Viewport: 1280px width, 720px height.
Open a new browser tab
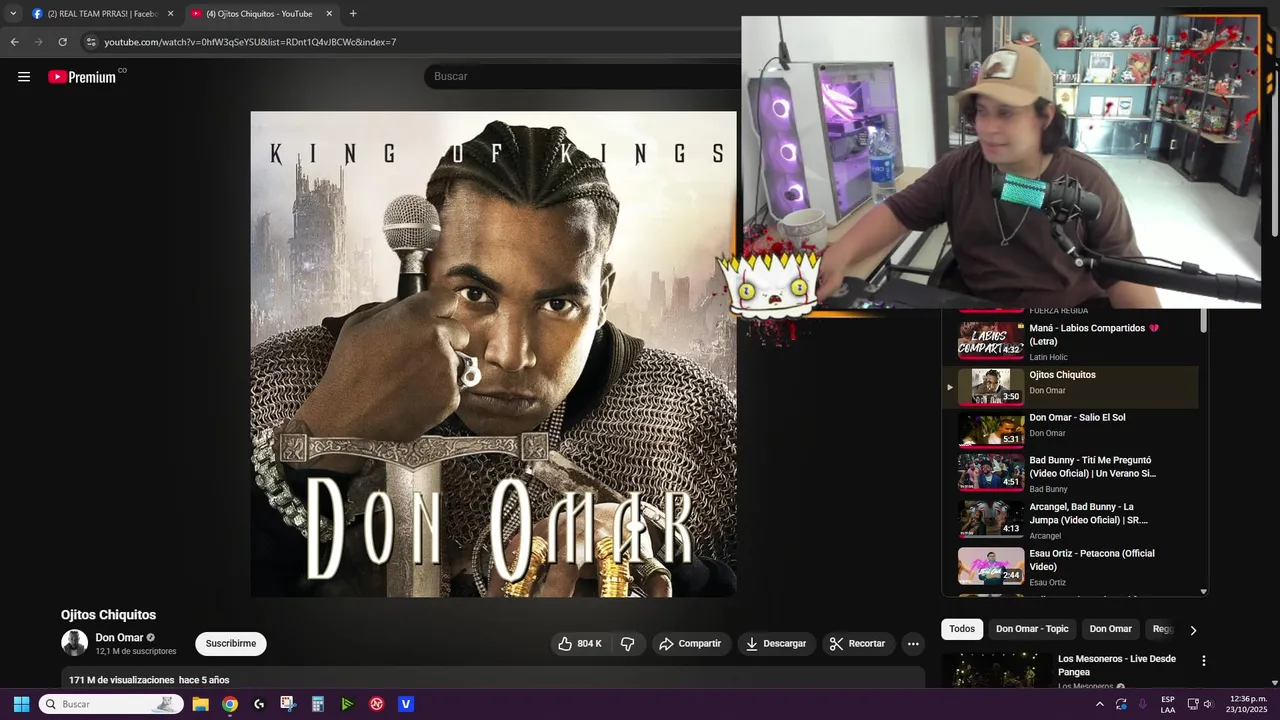pos(353,14)
